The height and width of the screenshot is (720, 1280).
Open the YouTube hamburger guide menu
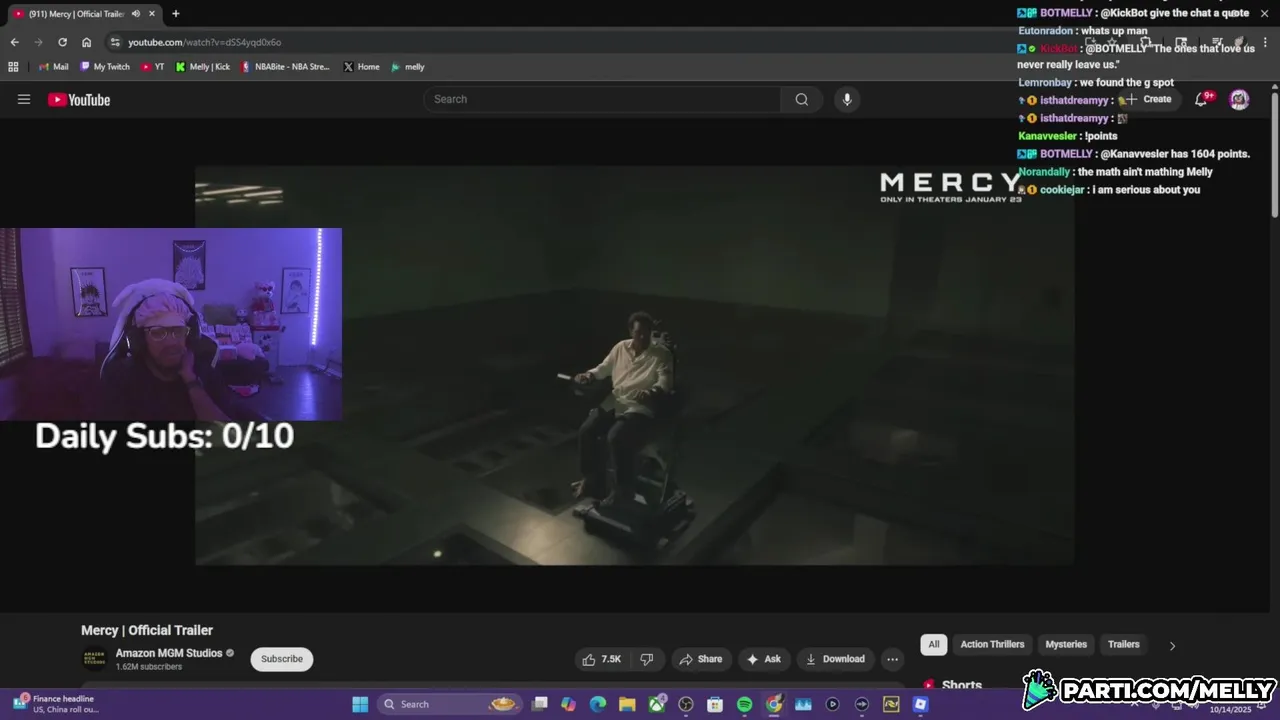24,99
